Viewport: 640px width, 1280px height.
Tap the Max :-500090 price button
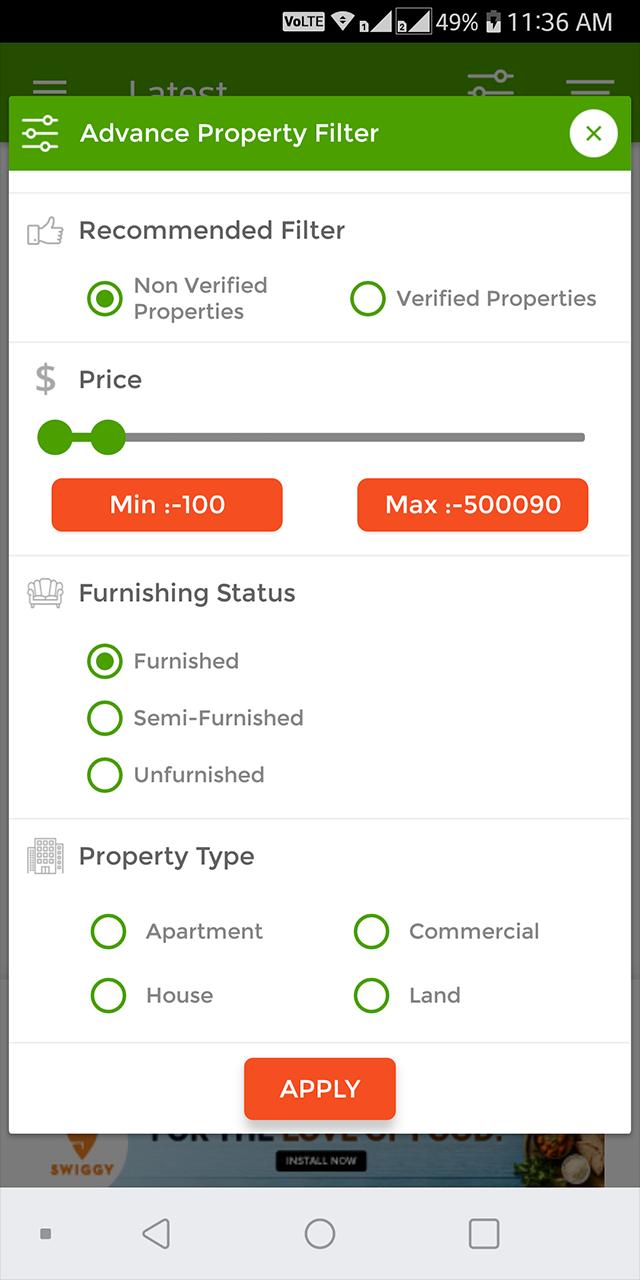point(472,505)
